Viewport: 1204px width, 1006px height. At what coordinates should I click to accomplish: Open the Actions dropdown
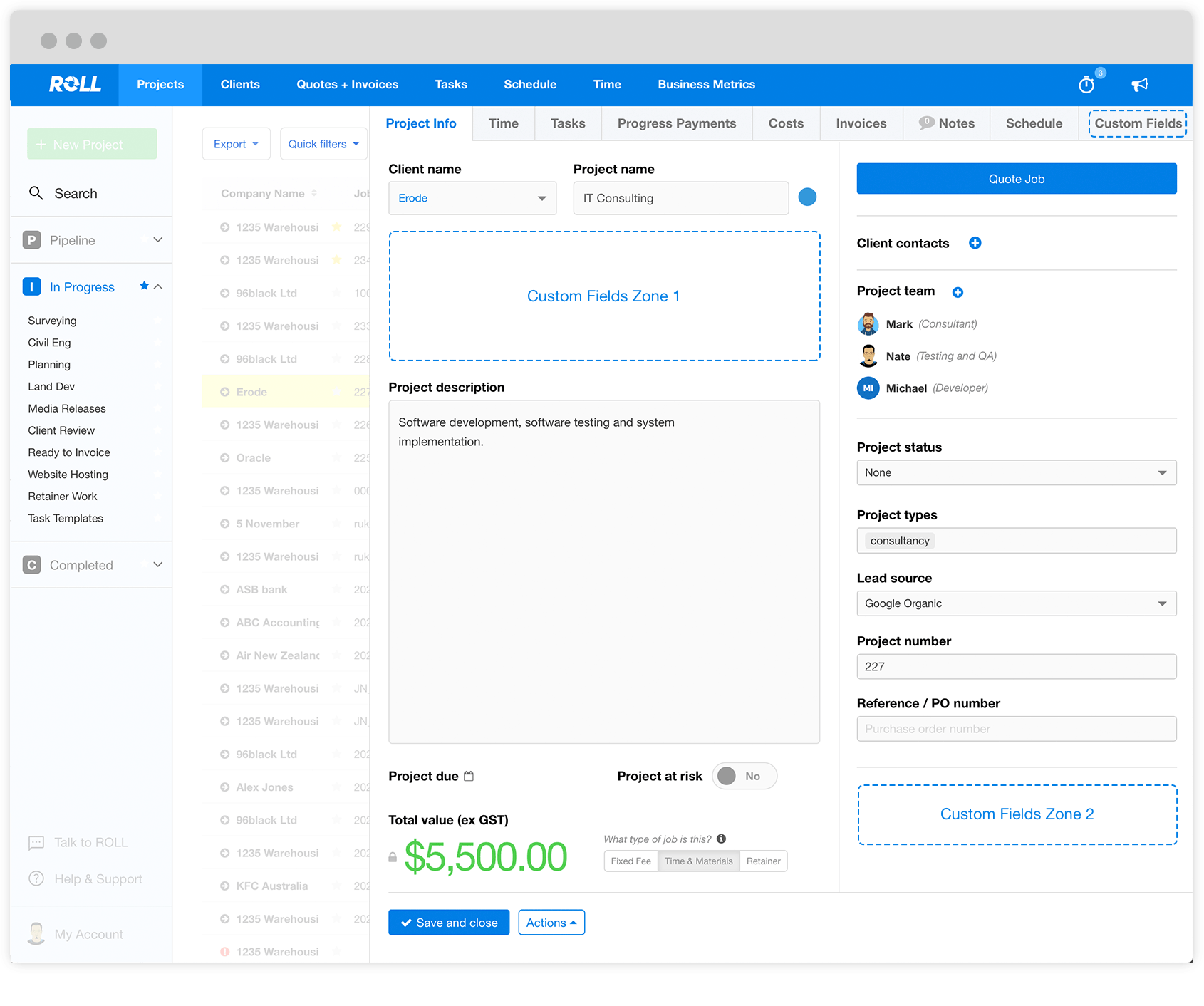[551, 923]
